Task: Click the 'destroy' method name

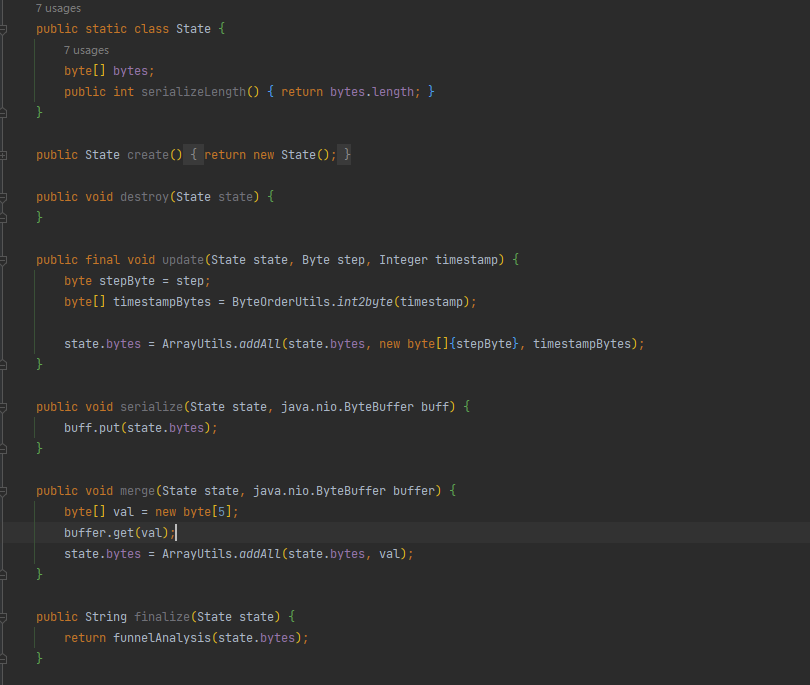Action: (x=145, y=197)
